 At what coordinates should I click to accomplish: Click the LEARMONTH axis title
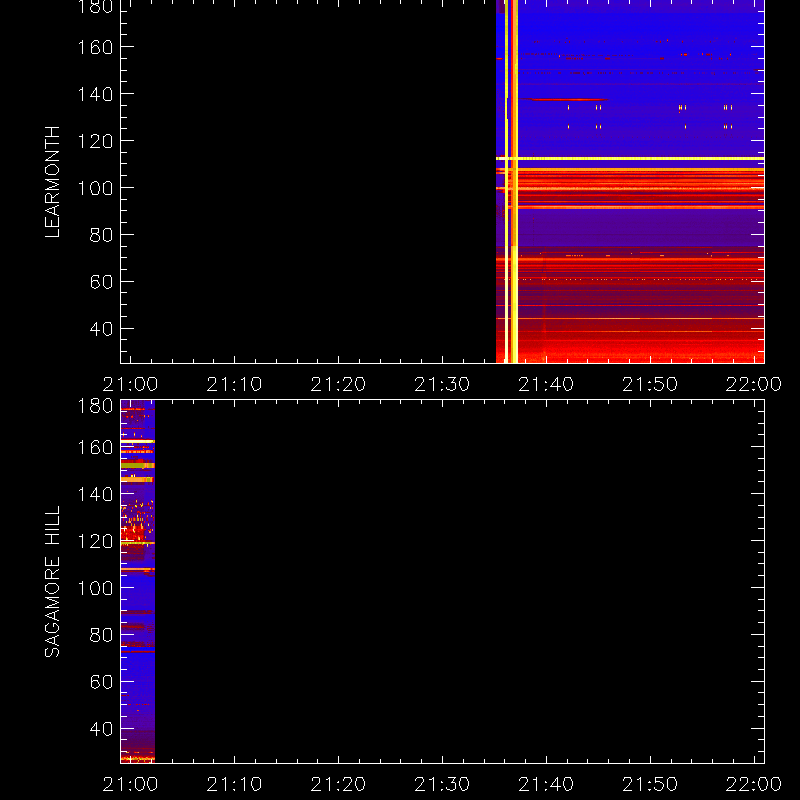(x=53, y=182)
